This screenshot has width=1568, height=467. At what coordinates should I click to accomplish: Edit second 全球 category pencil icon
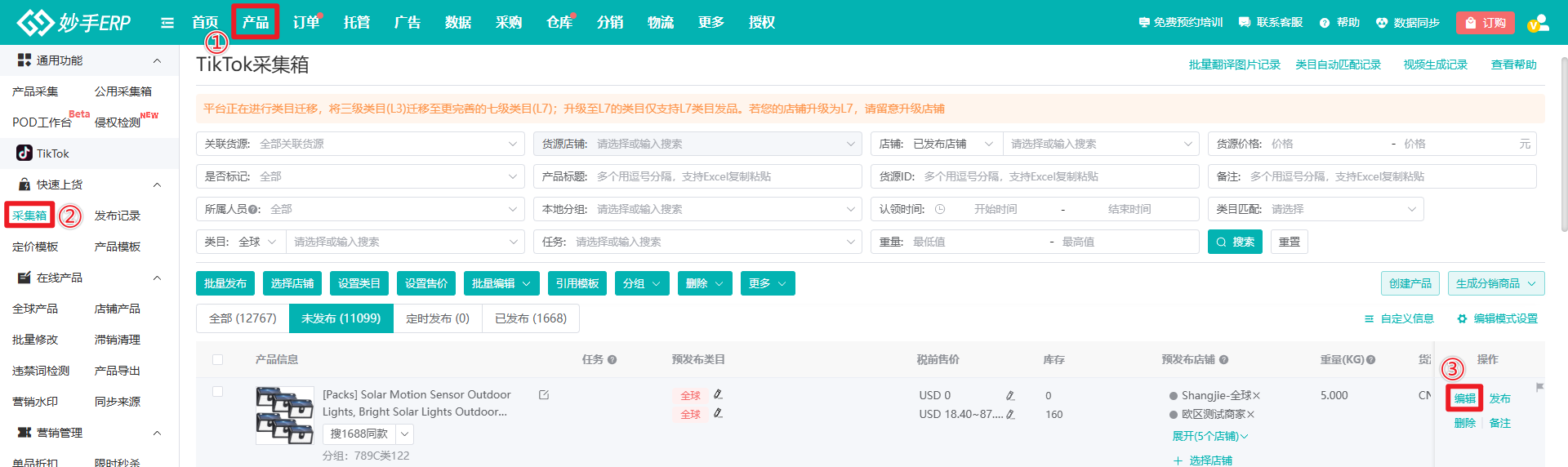coord(718,413)
